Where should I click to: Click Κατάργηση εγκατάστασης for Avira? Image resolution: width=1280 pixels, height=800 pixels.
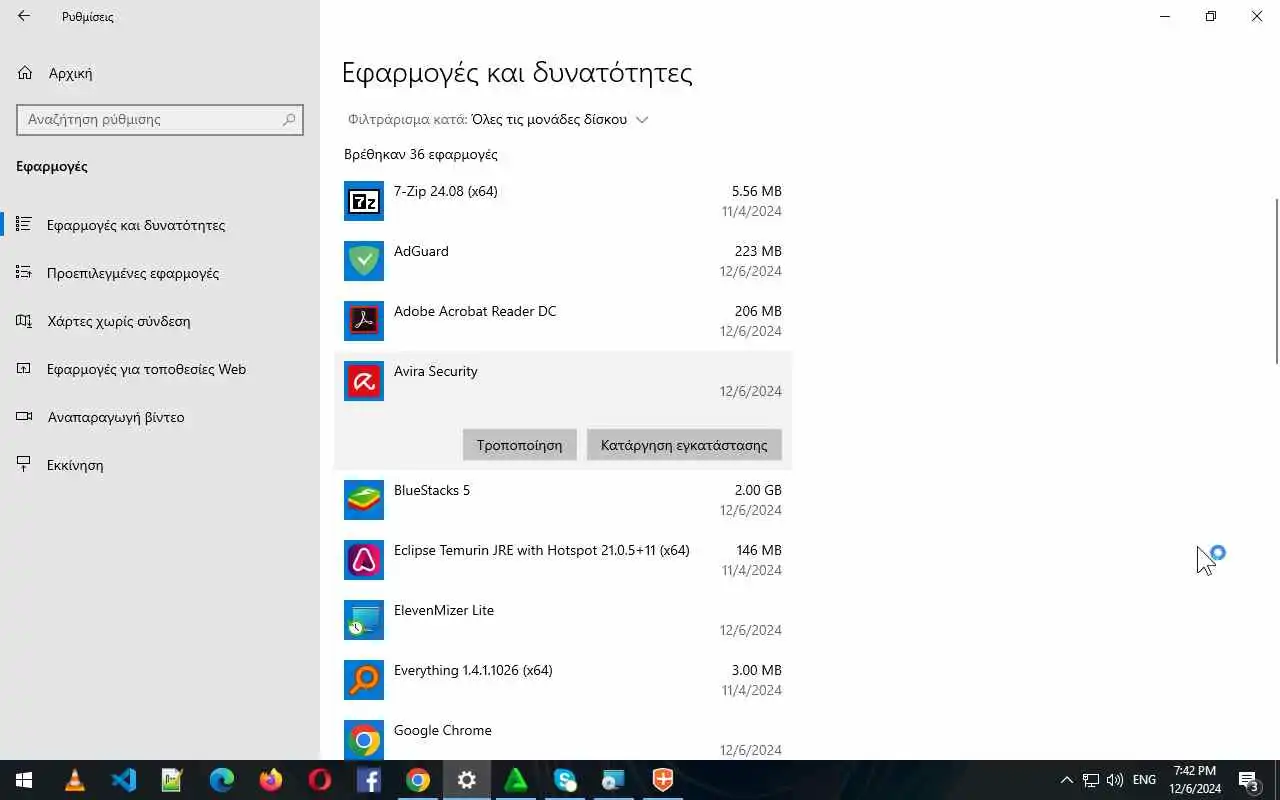684,445
